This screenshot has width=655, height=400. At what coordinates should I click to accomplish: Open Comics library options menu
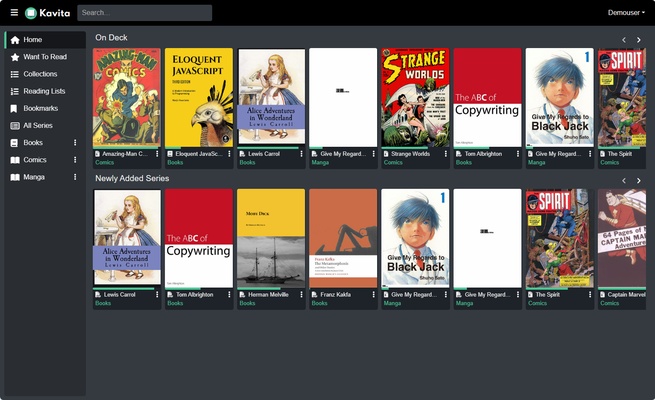pyautogui.click(x=75, y=160)
